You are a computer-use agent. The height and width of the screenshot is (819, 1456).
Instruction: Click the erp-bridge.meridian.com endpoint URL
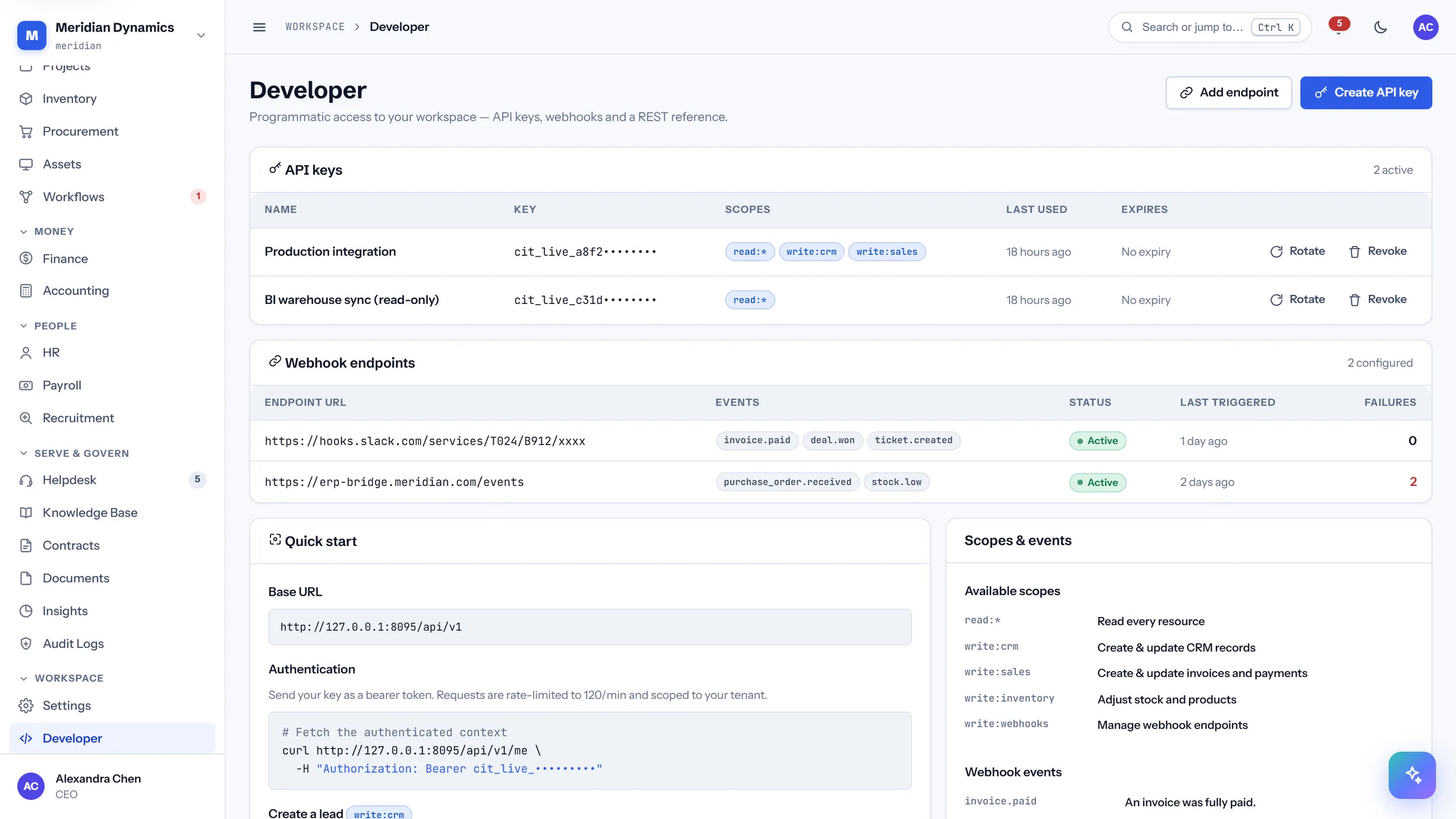pos(394,482)
